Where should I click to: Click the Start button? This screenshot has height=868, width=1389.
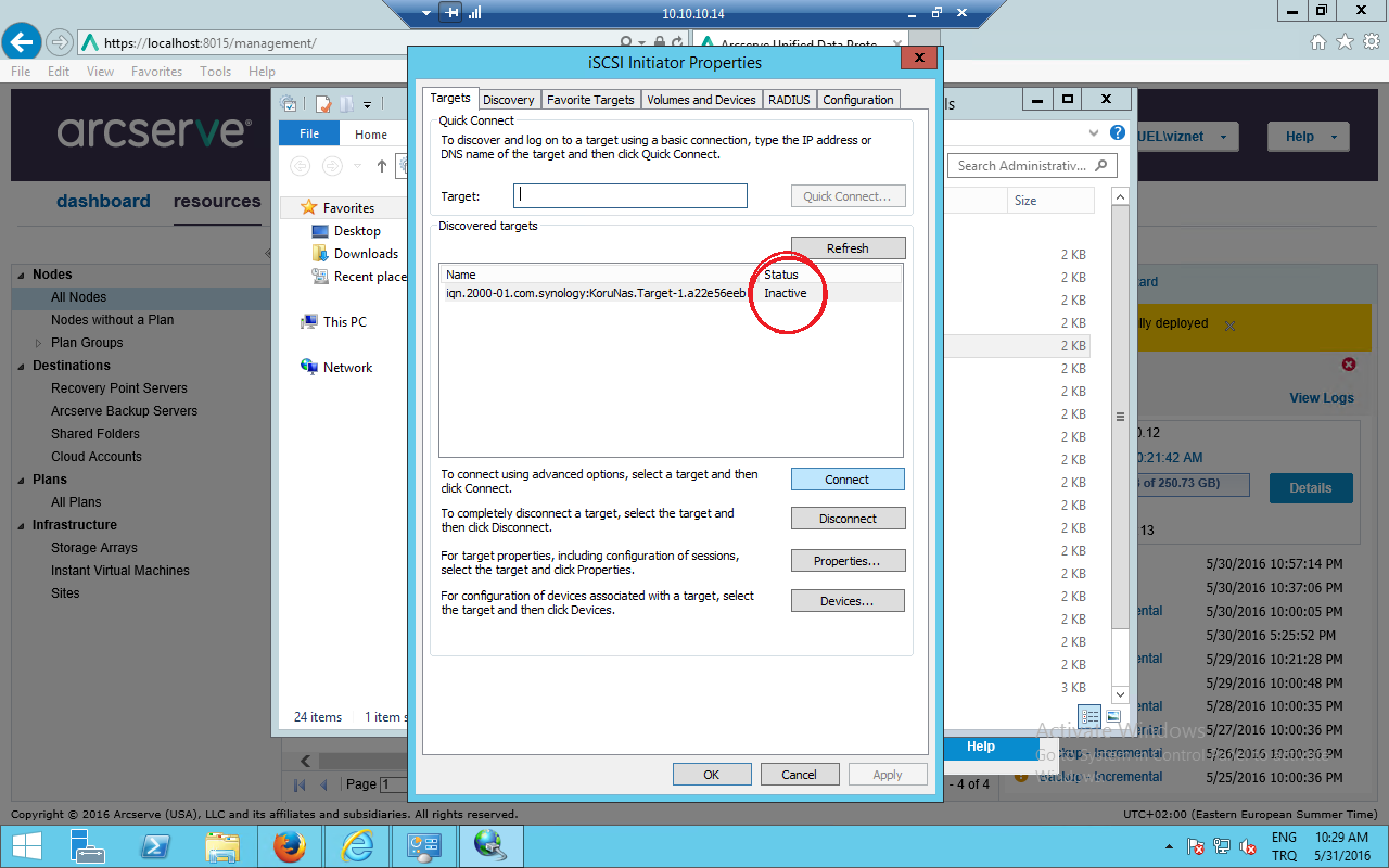[26, 846]
